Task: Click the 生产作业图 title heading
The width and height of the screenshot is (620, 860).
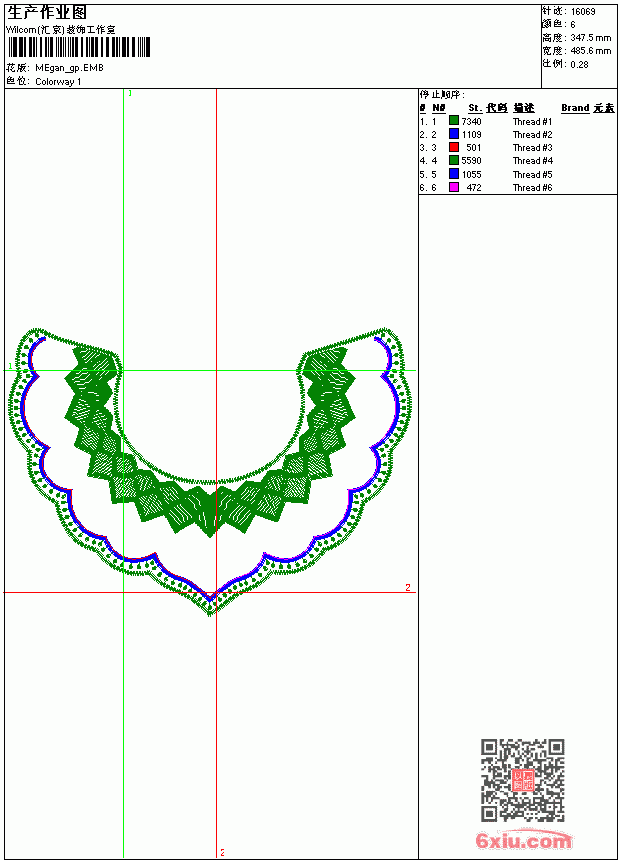Action: [47, 13]
